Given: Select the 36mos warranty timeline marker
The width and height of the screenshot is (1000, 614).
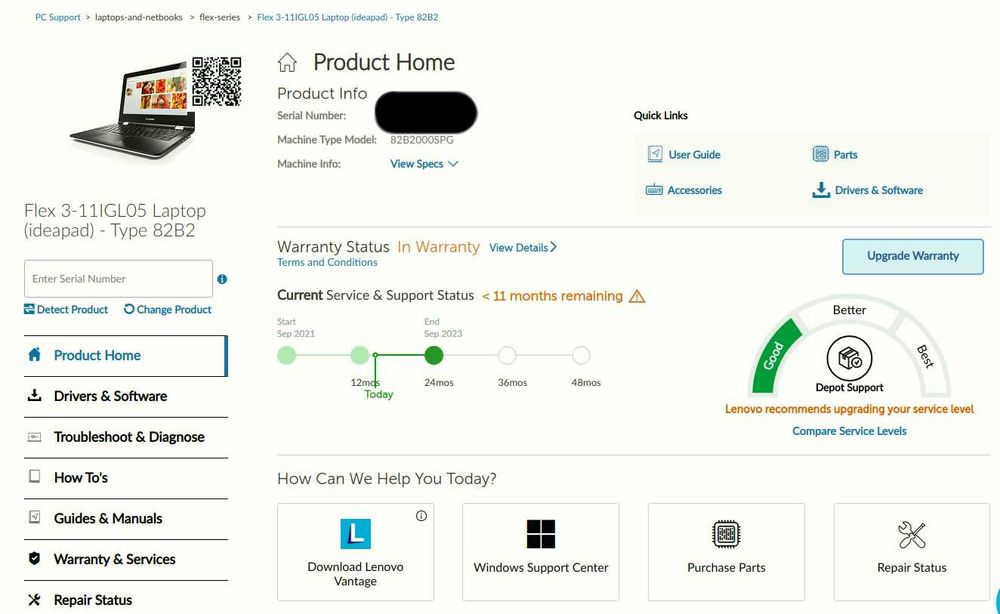Looking at the screenshot, I should tap(507, 355).
